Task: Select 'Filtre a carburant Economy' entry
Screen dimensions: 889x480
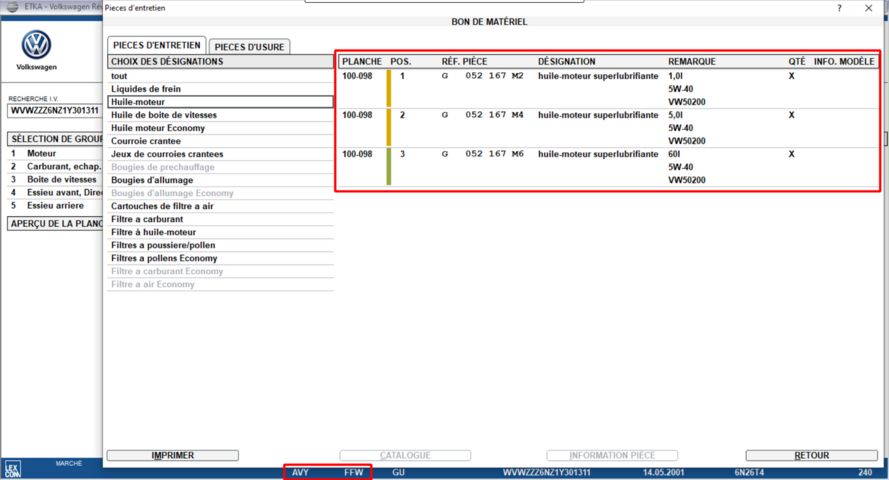Action: point(221,271)
